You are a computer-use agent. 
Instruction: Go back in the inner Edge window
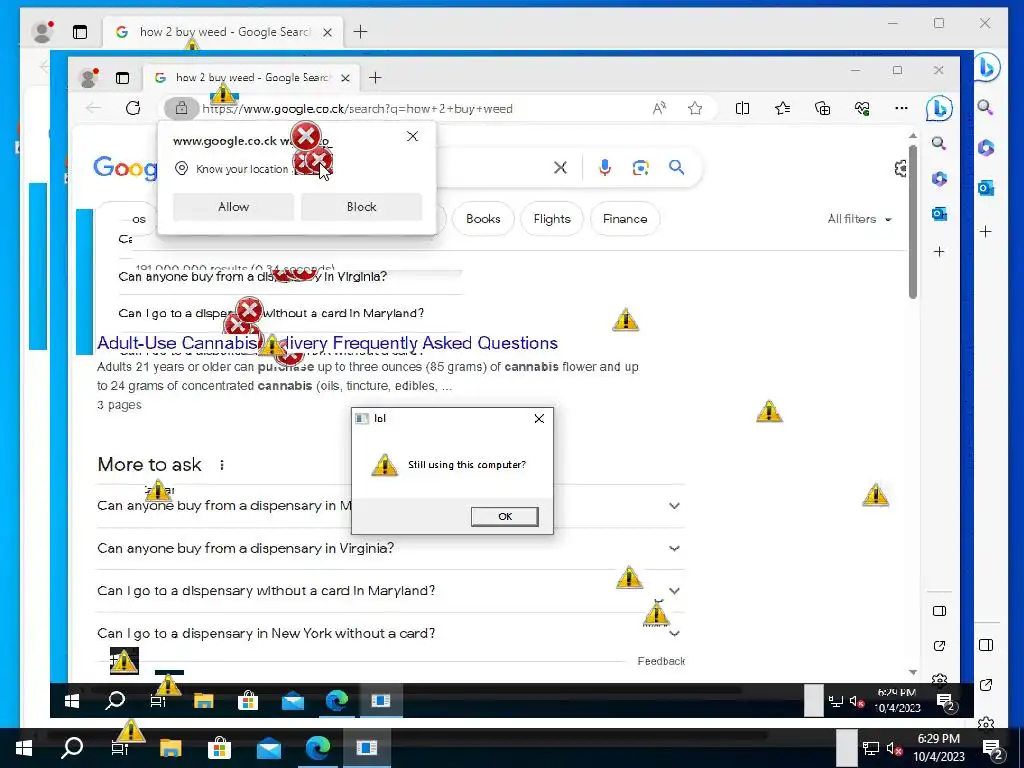[93, 108]
